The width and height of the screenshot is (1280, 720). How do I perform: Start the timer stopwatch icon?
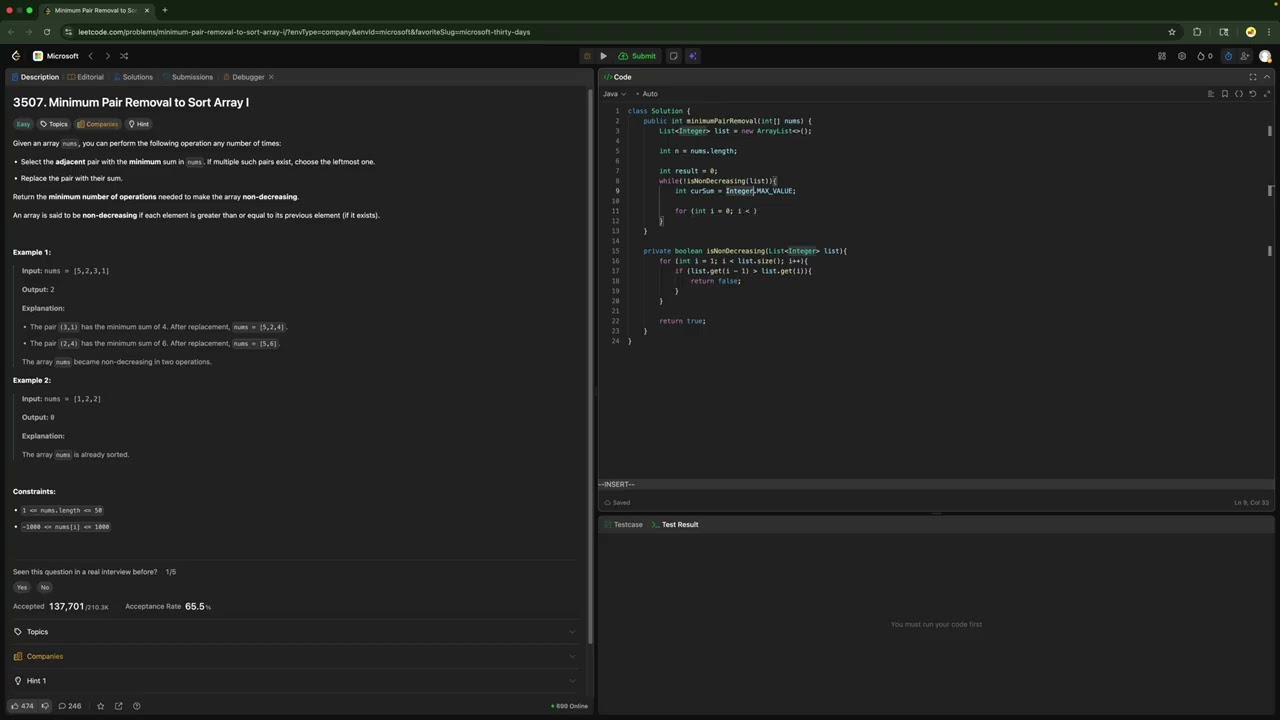pos(1229,56)
